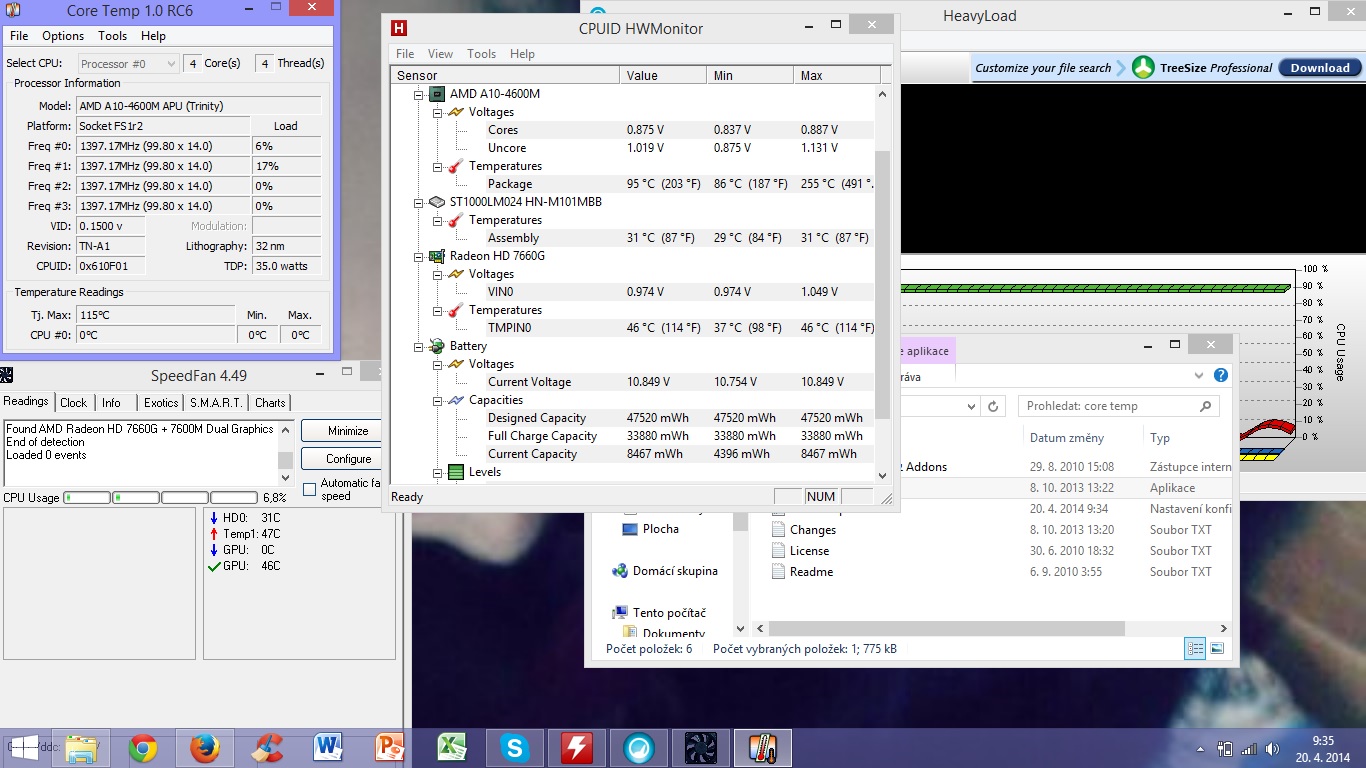Sort Explorer by Datum změny column
1366x768 pixels.
(x=1067, y=438)
